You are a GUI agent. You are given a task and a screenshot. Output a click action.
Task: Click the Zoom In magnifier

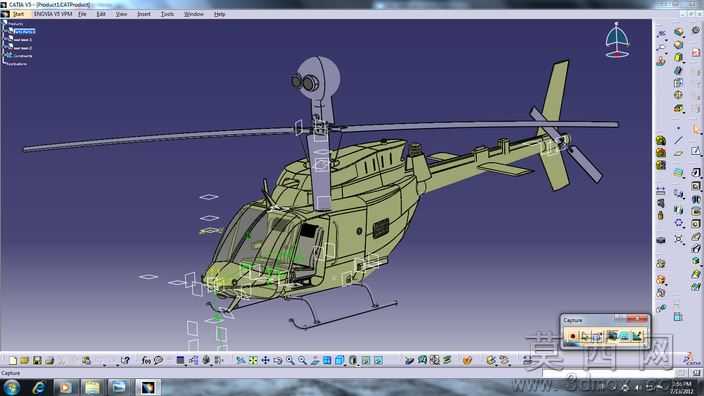[x=290, y=361]
